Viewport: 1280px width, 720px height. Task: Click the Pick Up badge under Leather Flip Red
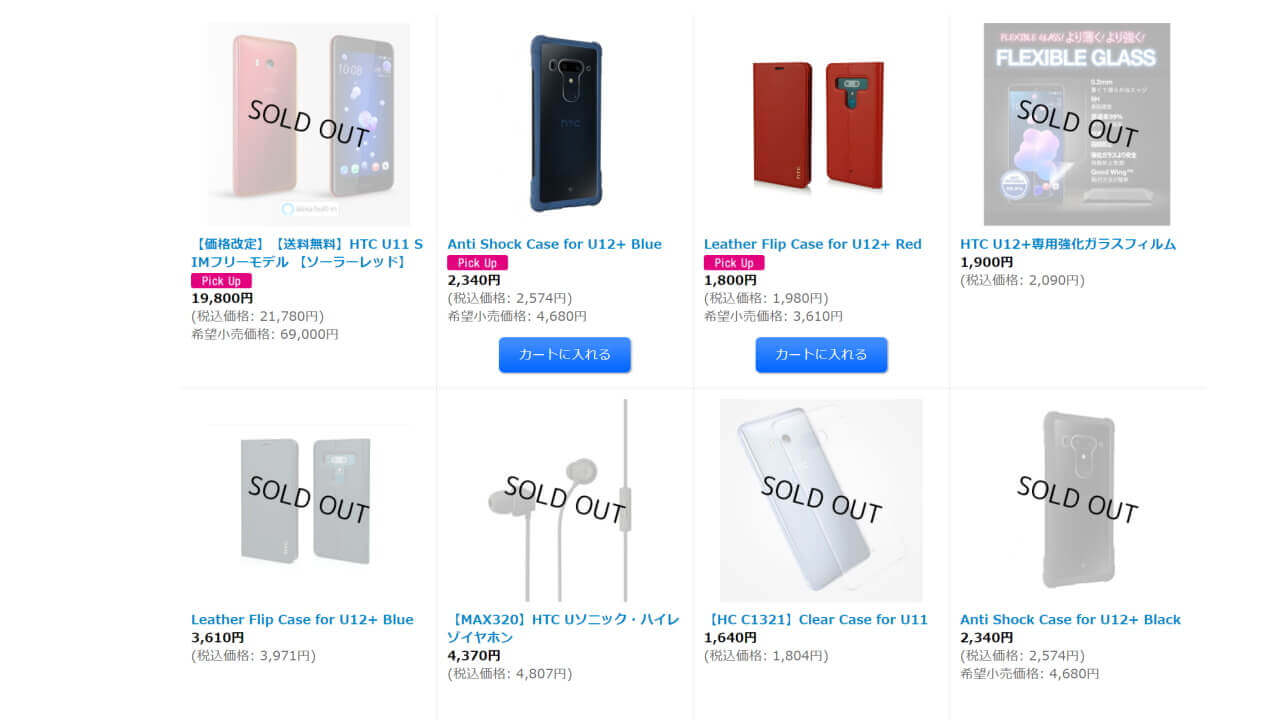(734, 263)
